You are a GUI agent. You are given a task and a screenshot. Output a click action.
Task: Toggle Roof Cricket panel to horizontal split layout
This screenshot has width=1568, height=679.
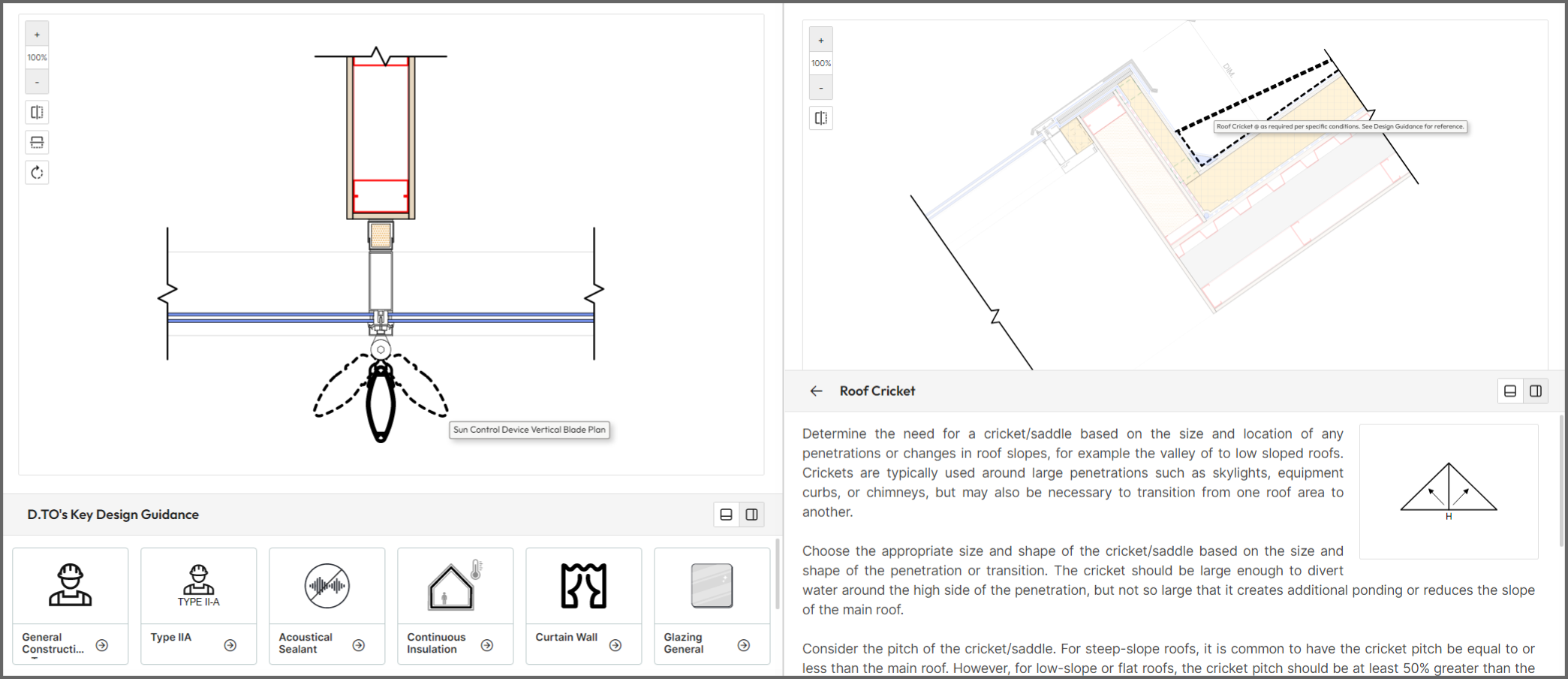pyautogui.click(x=1510, y=391)
